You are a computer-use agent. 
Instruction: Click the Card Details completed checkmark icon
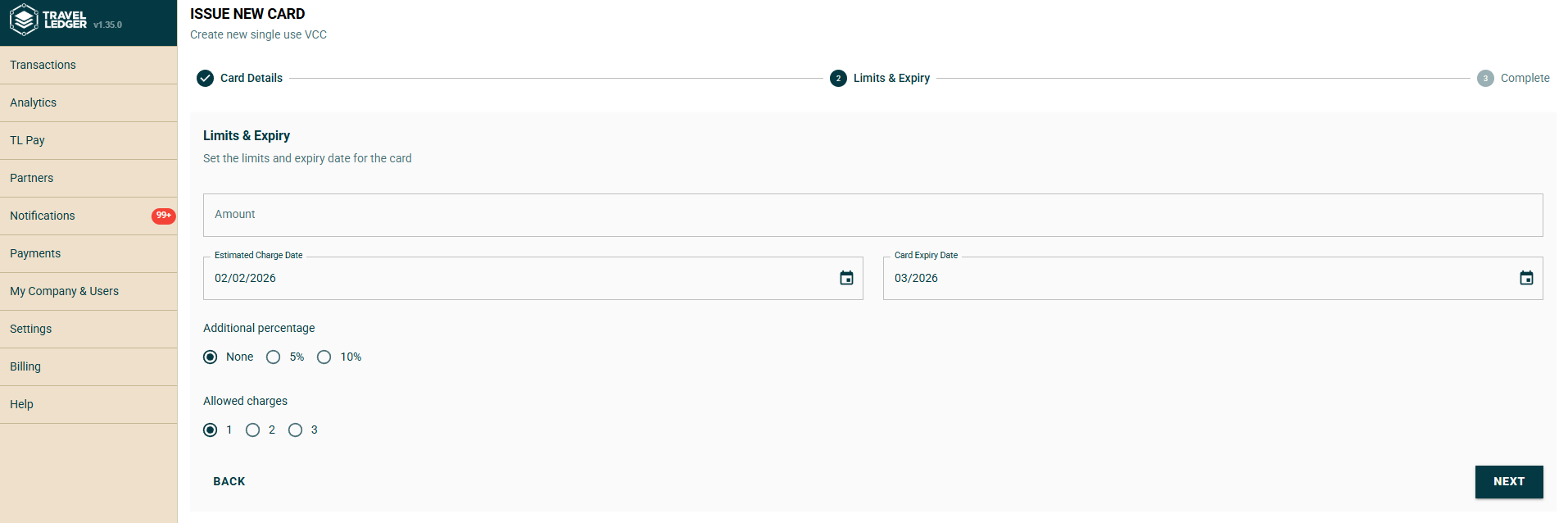click(205, 78)
